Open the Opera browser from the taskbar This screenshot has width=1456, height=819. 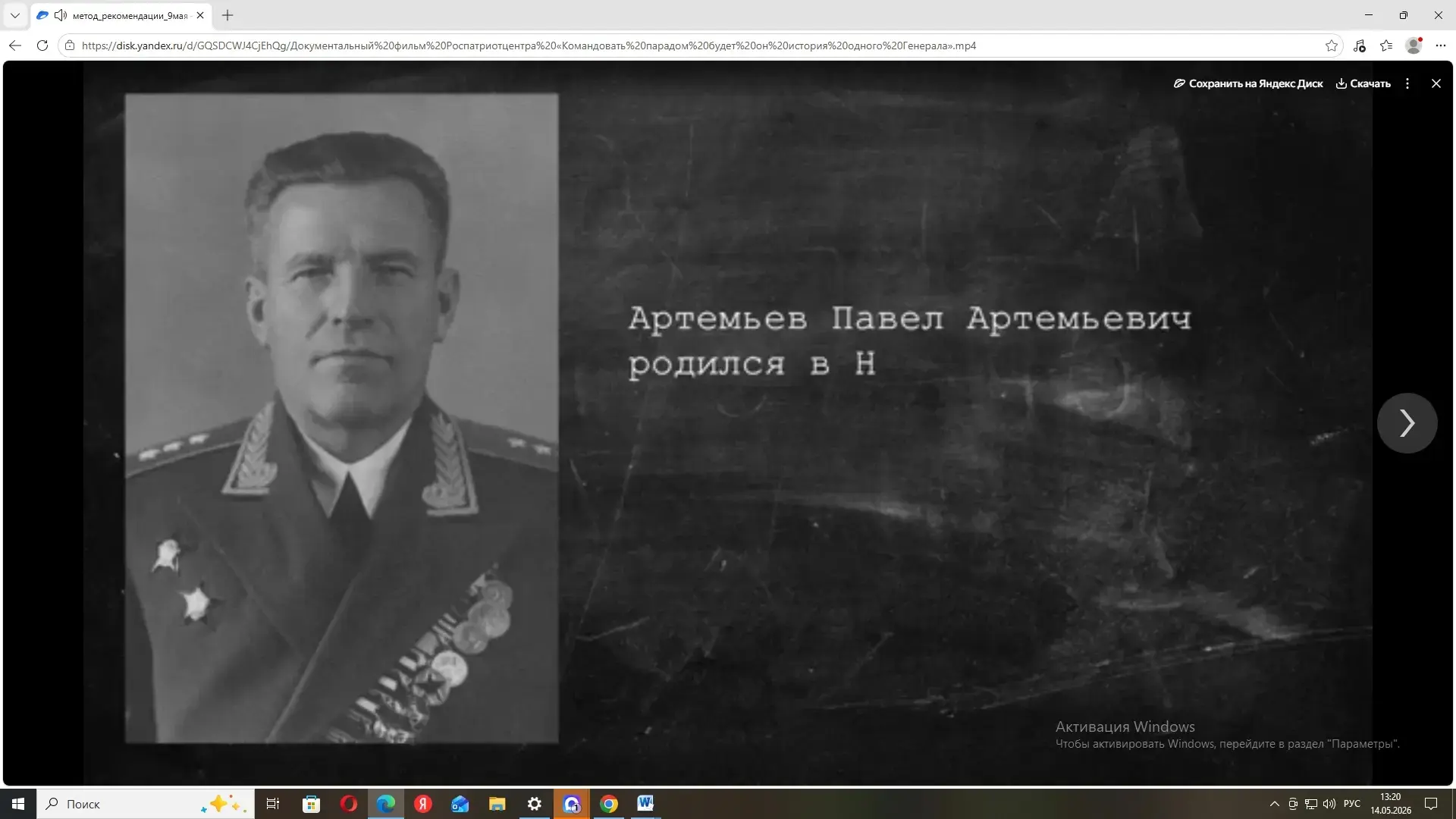pyautogui.click(x=349, y=804)
